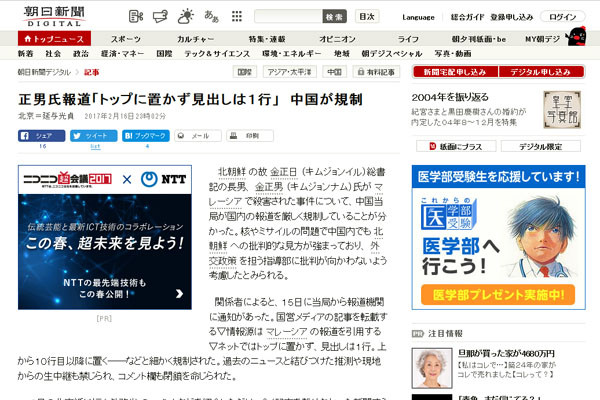
Task: Click the arrow on NTT ad
Action: coord(179,294)
